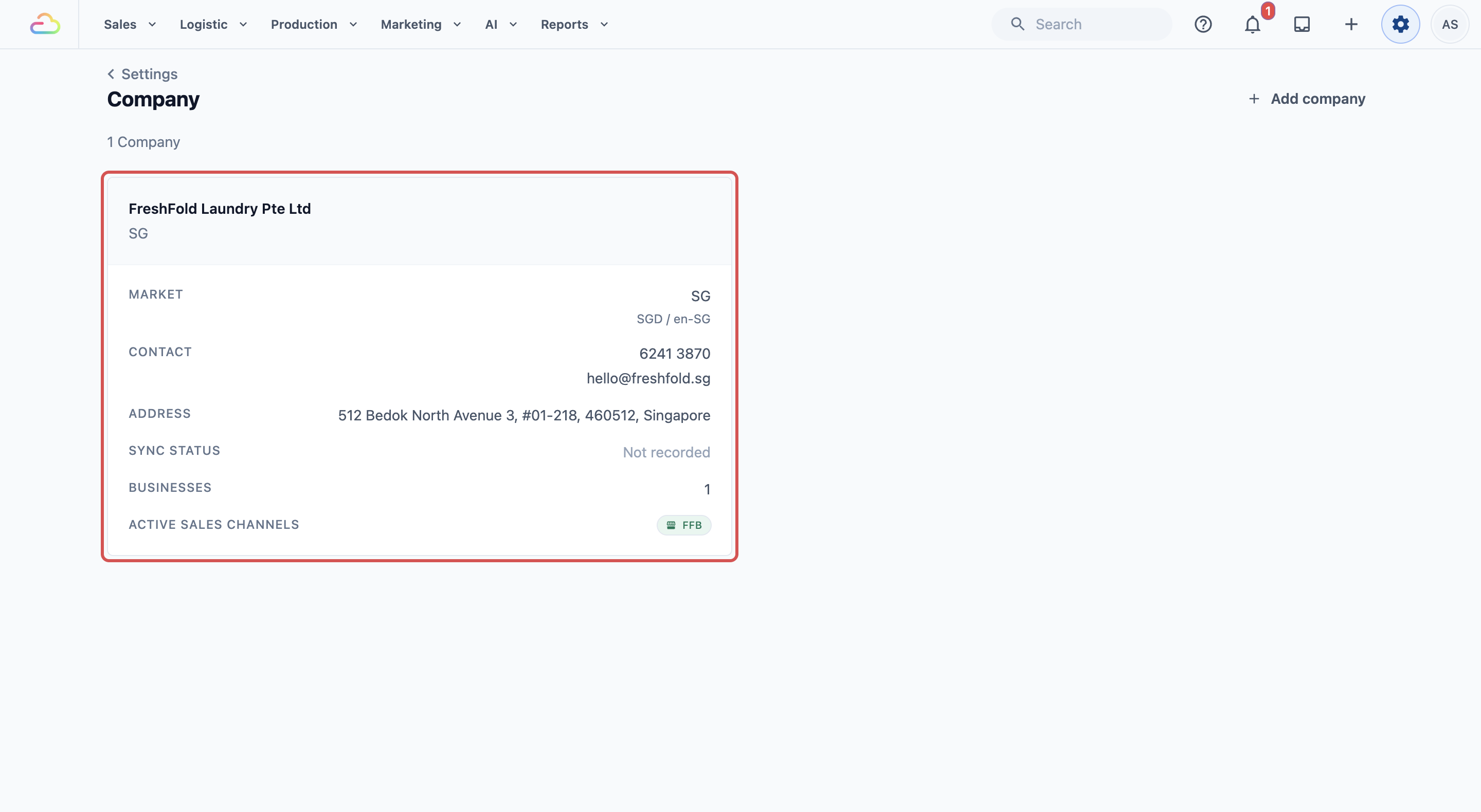The width and height of the screenshot is (1481, 812).
Task: Open the notifications bell icon
Action: [x=1252, y=24]
